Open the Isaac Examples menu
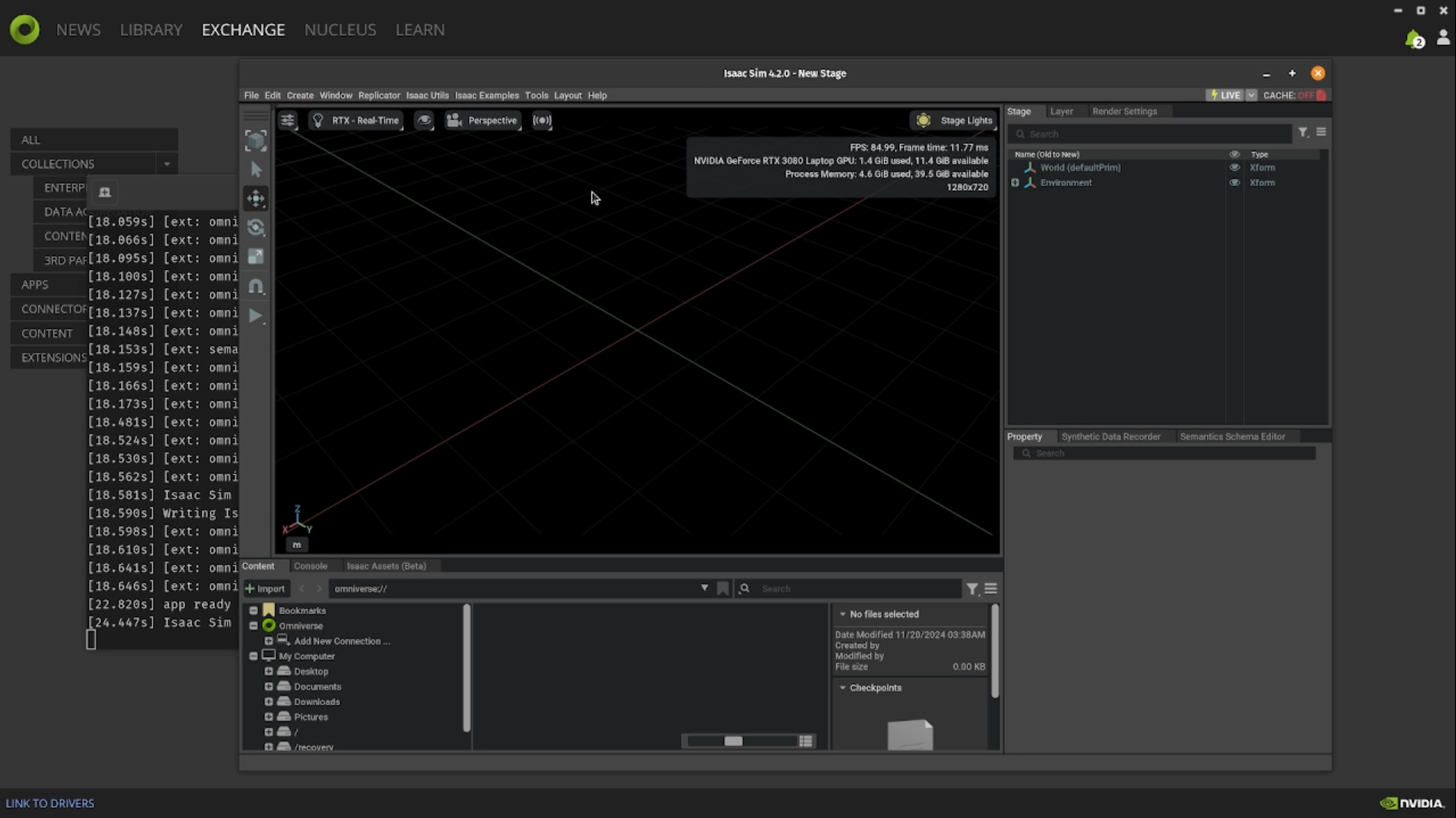Image resolution: width=1456 pixels, height=818 pixels. tap(486, 95)
